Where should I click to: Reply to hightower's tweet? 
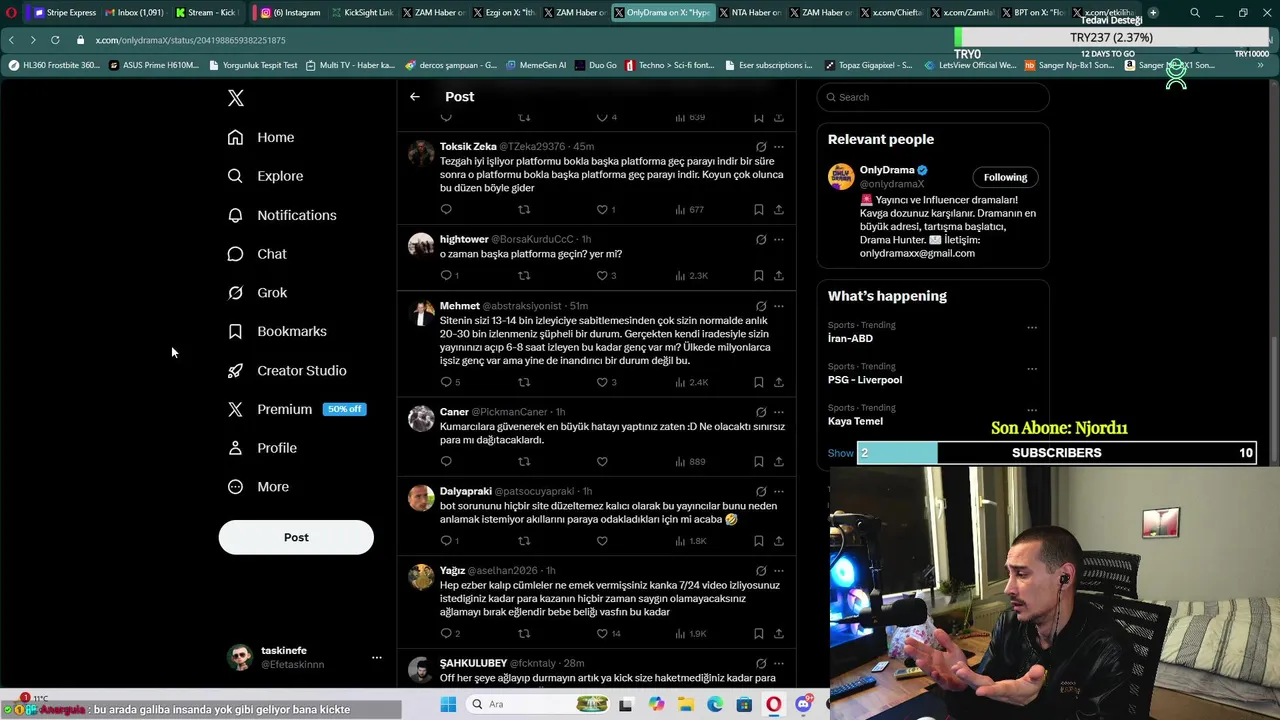[446, 275]
